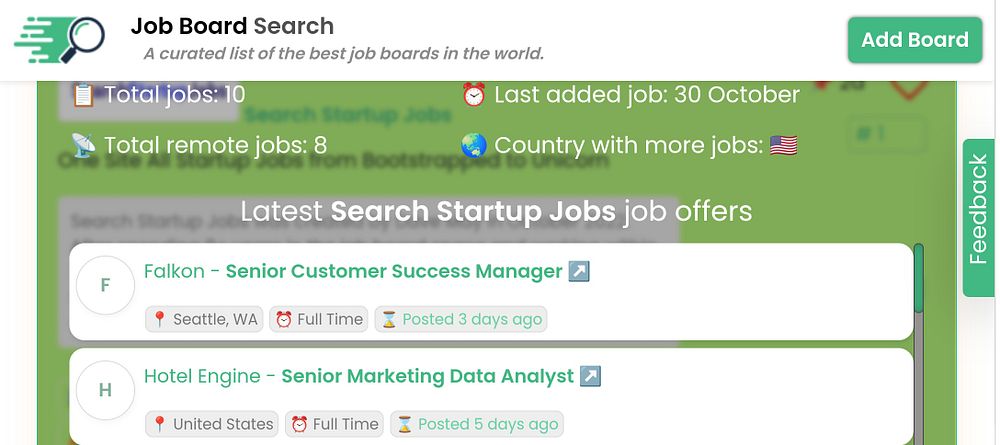Click the Add Board button
Viewport: 1000px width, 445px height.
tap(914, 40)
